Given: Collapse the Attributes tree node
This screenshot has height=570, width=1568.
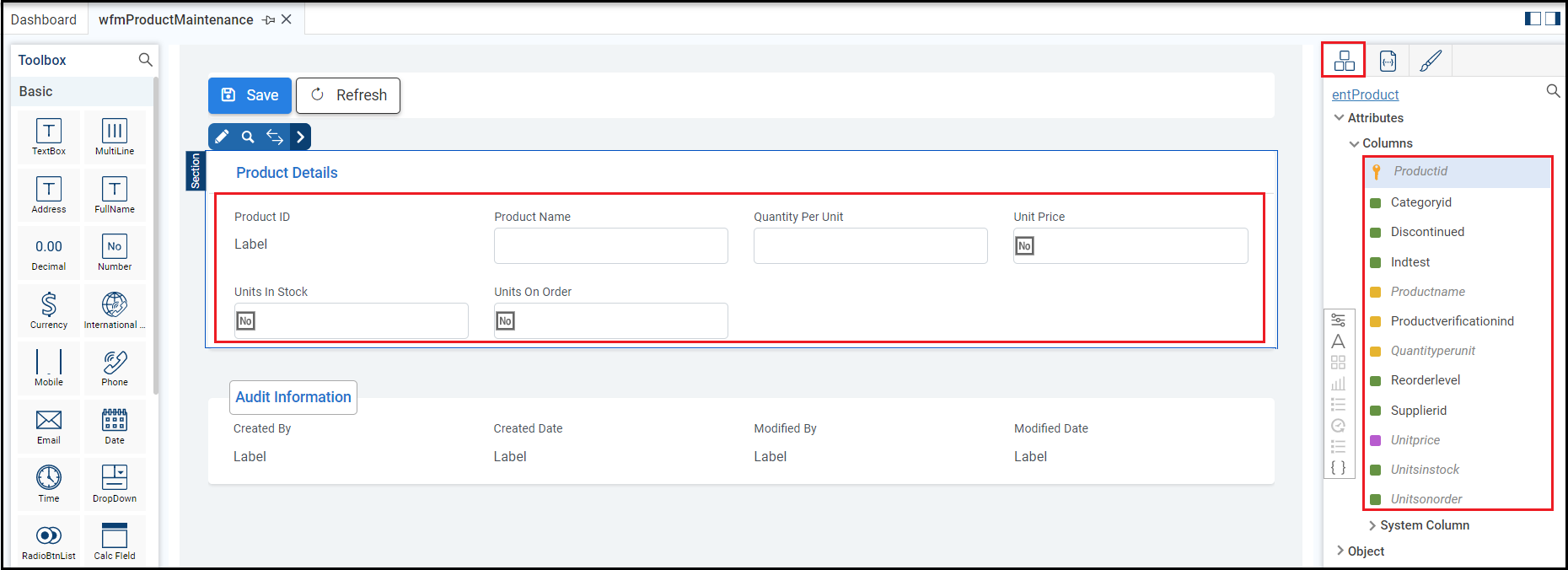Looking at the screenshot, I should [1339, 118].
